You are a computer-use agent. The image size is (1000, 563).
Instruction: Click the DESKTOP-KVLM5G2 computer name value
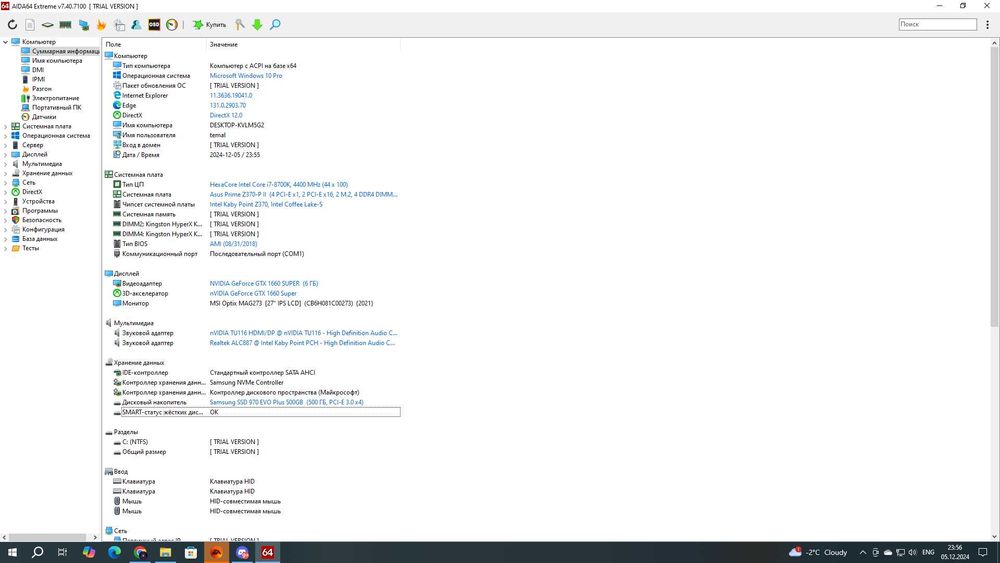click(x=237, y=126)
